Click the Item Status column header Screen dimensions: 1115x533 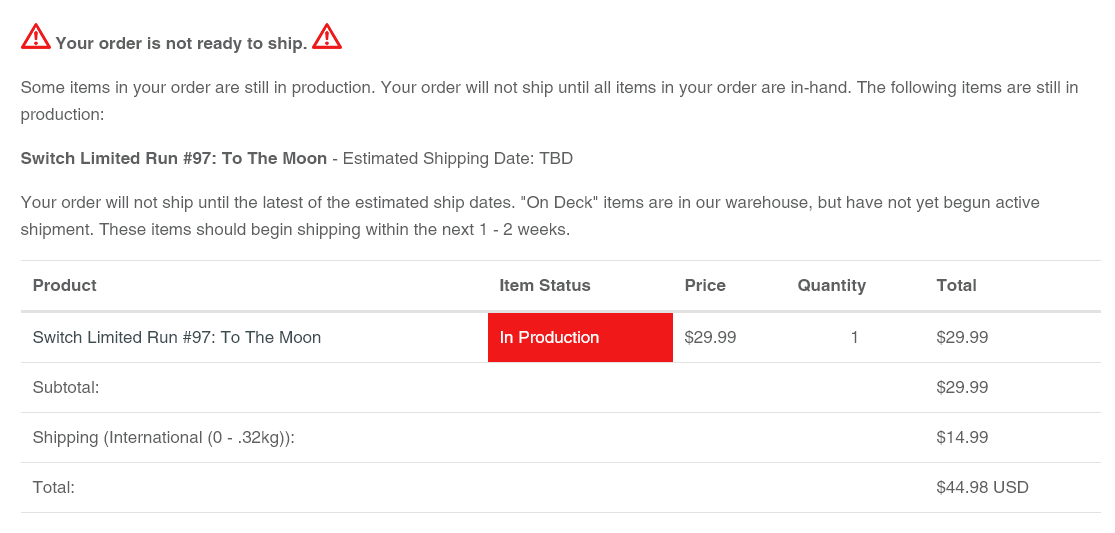pos(545,285)
